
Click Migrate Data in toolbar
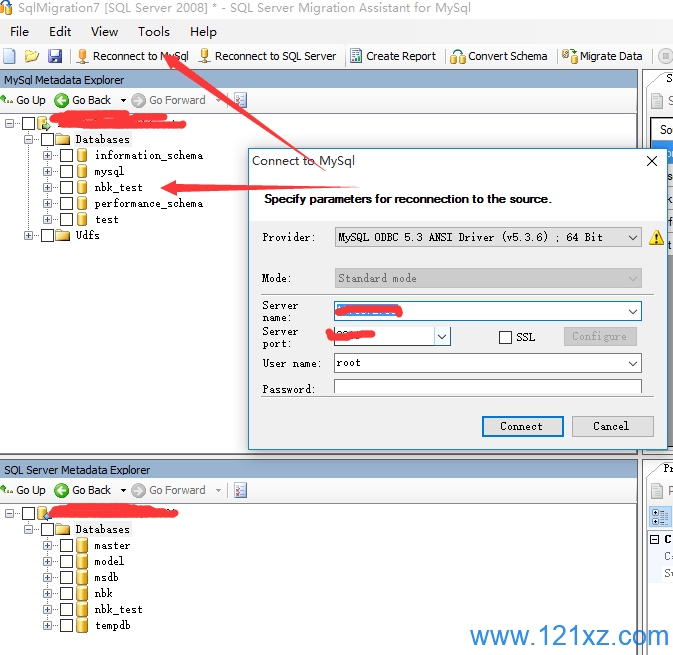602,56
